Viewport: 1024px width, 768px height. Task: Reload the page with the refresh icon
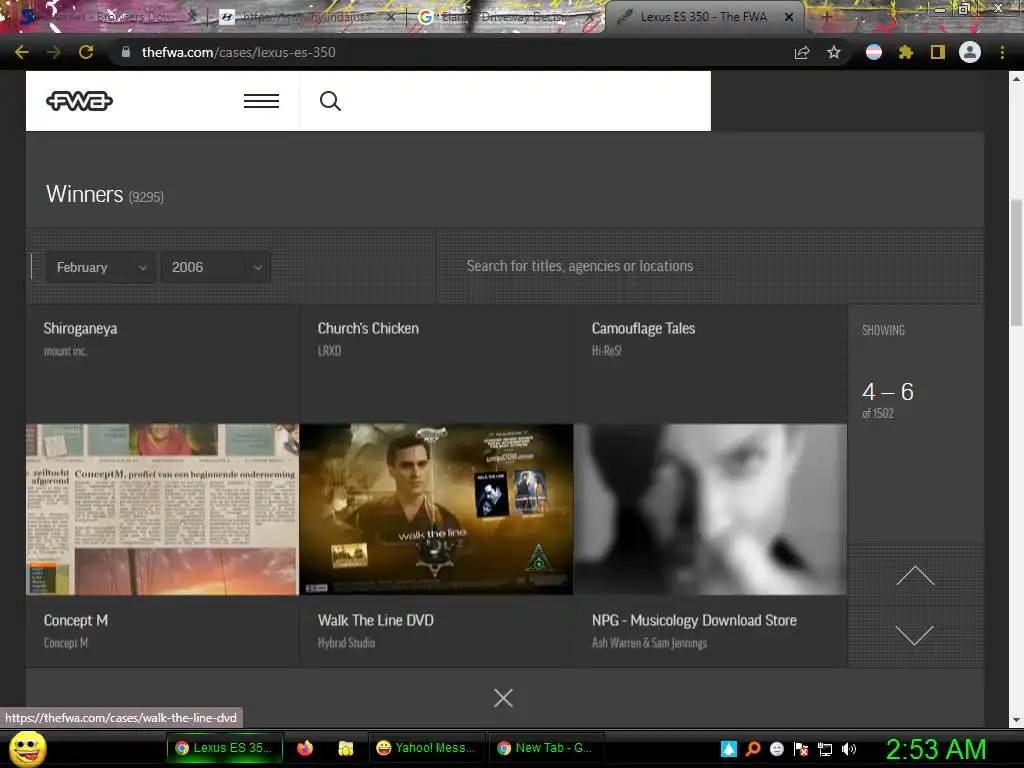pos(86,52)
